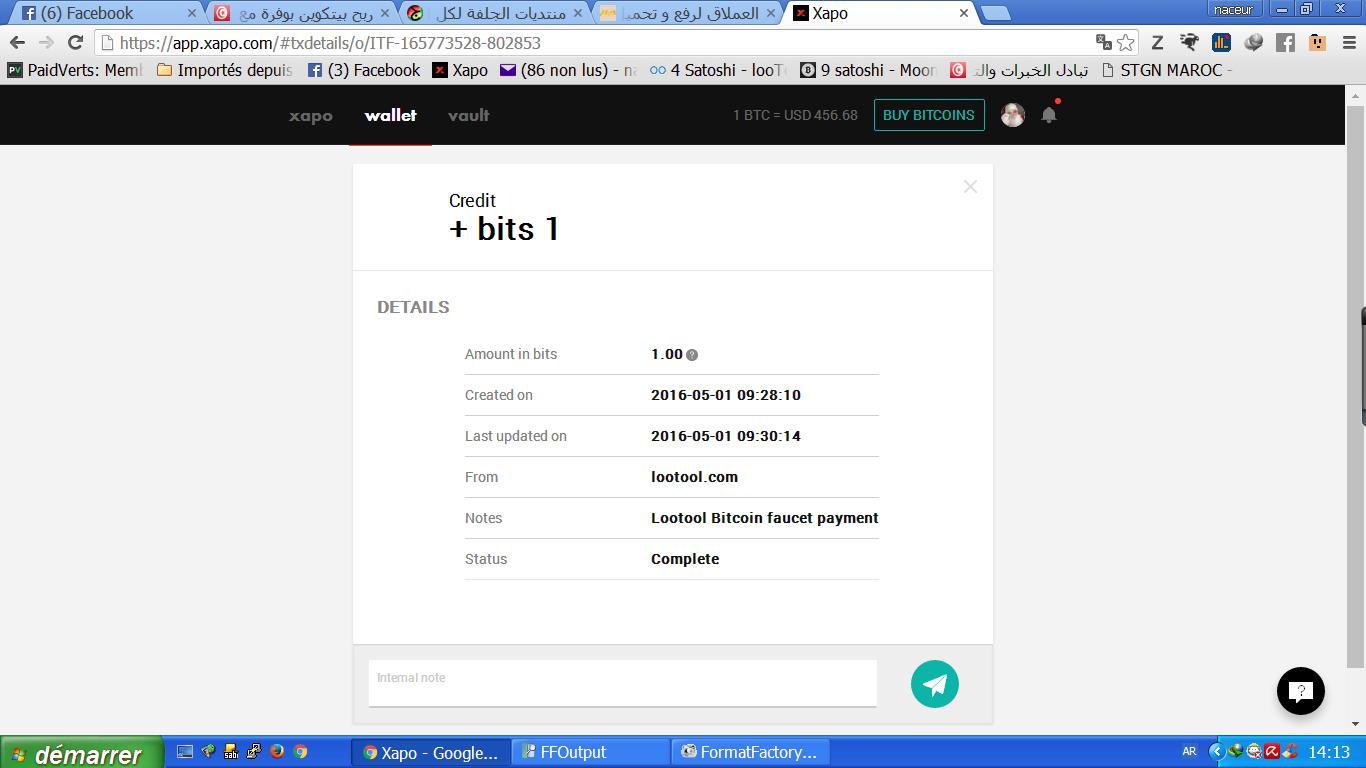Show help for amount in bits
The image size is (1366, 768).
coord(692,355)
